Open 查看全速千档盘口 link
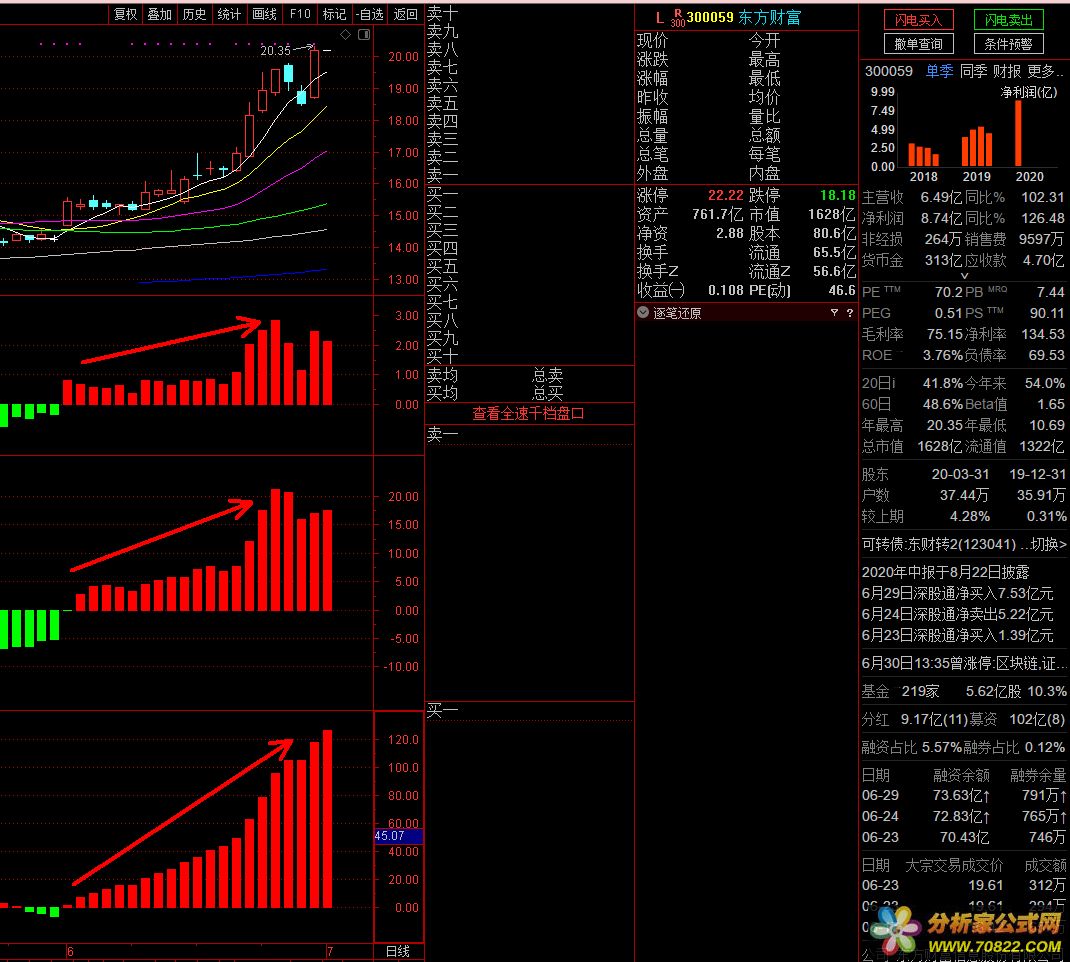 coord(528,414)
